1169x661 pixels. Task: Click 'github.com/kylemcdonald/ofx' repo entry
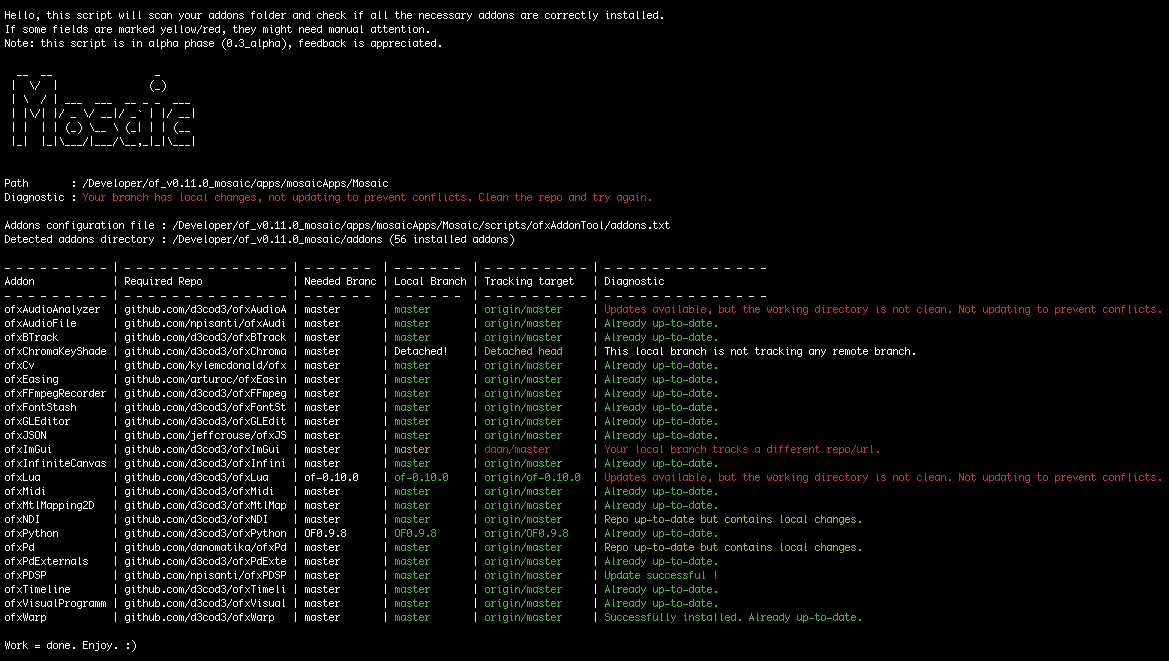[205, 365]
